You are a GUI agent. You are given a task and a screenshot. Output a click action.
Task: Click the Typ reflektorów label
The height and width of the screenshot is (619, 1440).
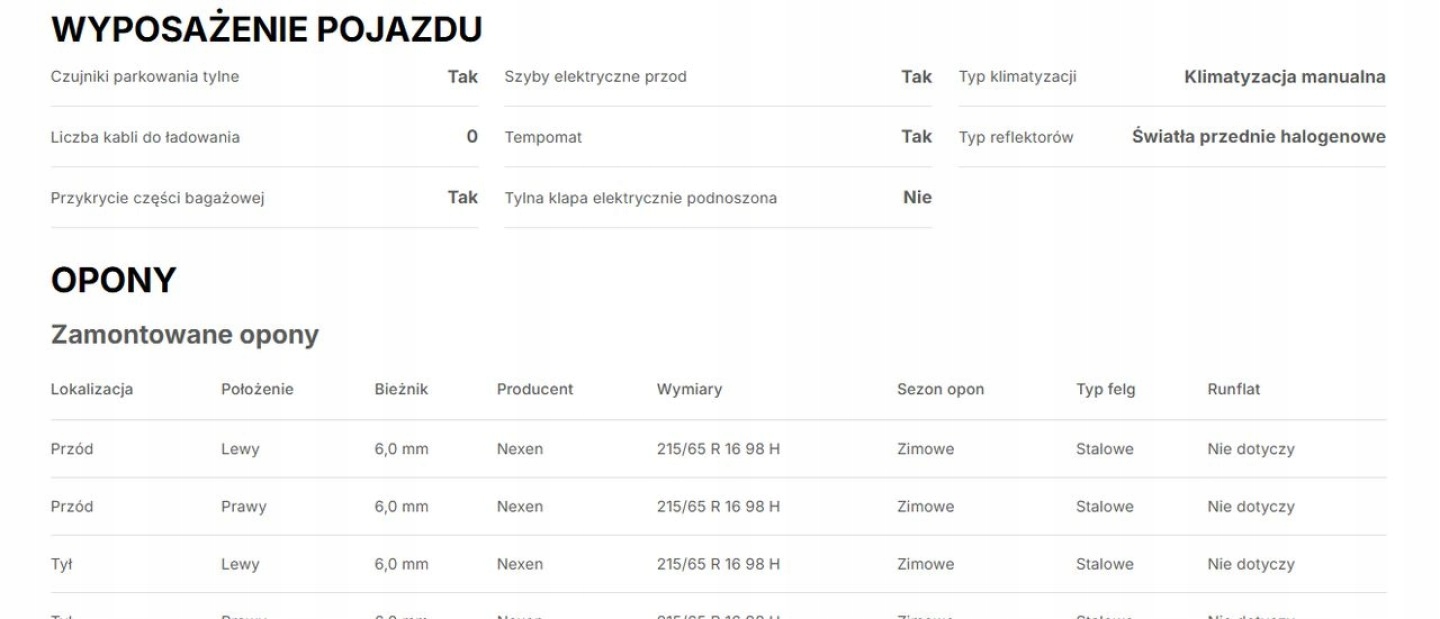pyautogui.click(x=1015, y=137)
